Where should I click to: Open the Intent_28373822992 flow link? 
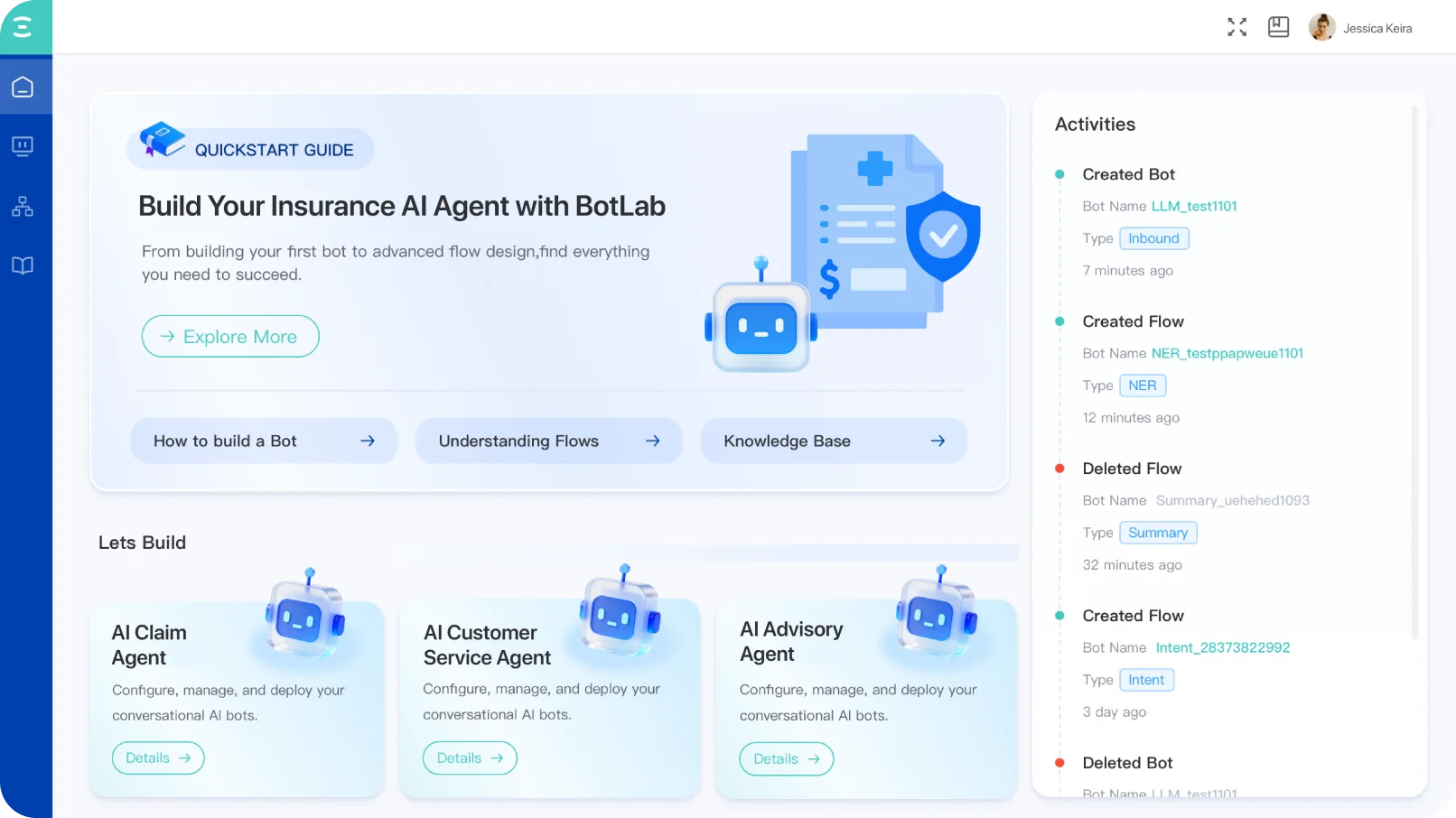click(x=1222, y=648)
